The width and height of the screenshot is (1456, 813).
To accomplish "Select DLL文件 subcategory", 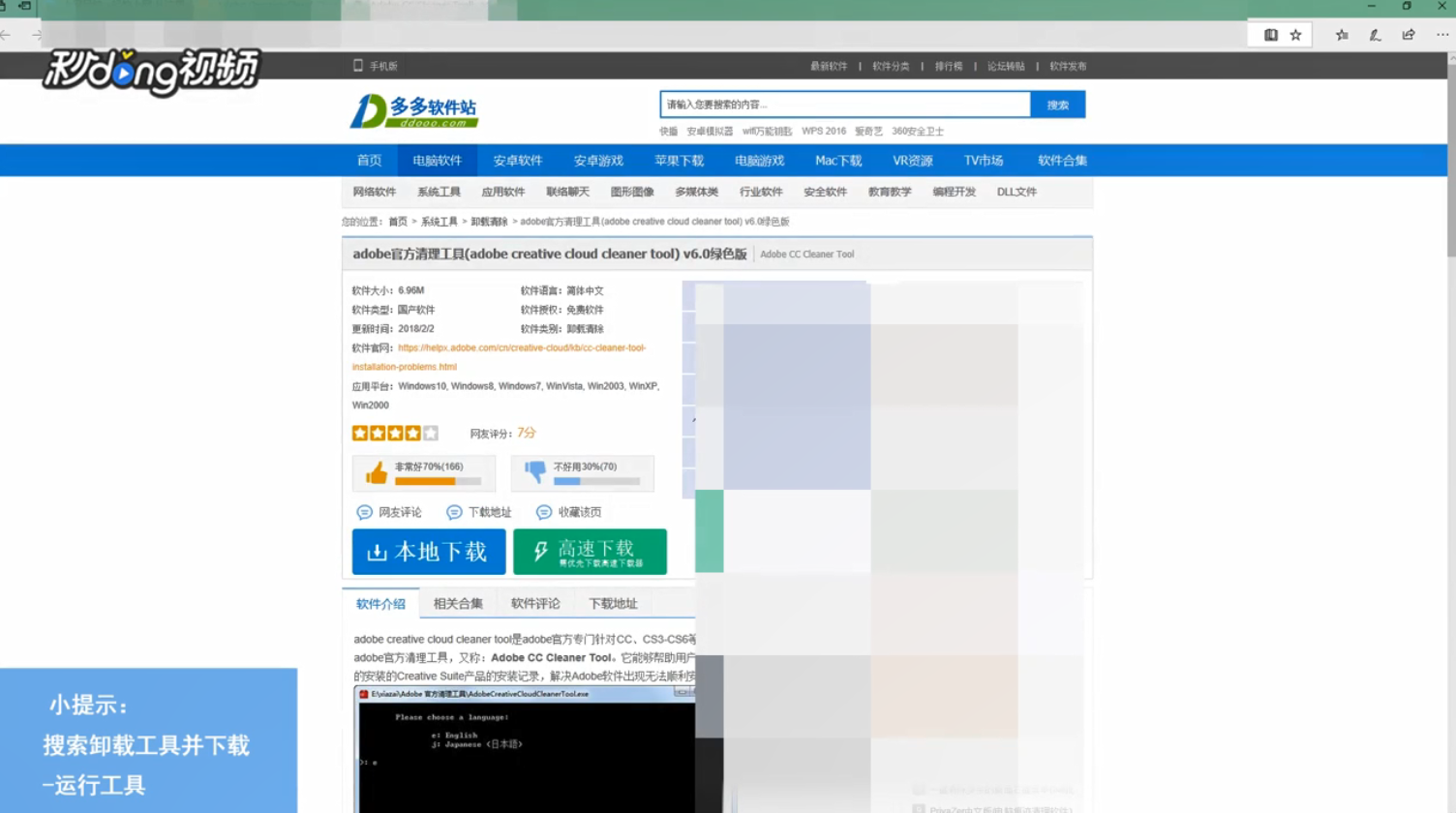I will 1016,192.
